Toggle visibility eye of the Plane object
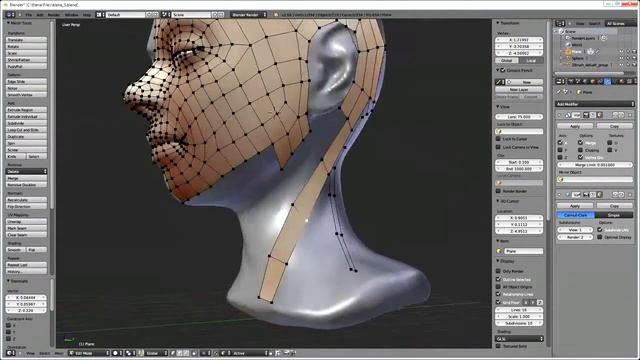This screenshot has height=360, width=640. tap(621, 52)
